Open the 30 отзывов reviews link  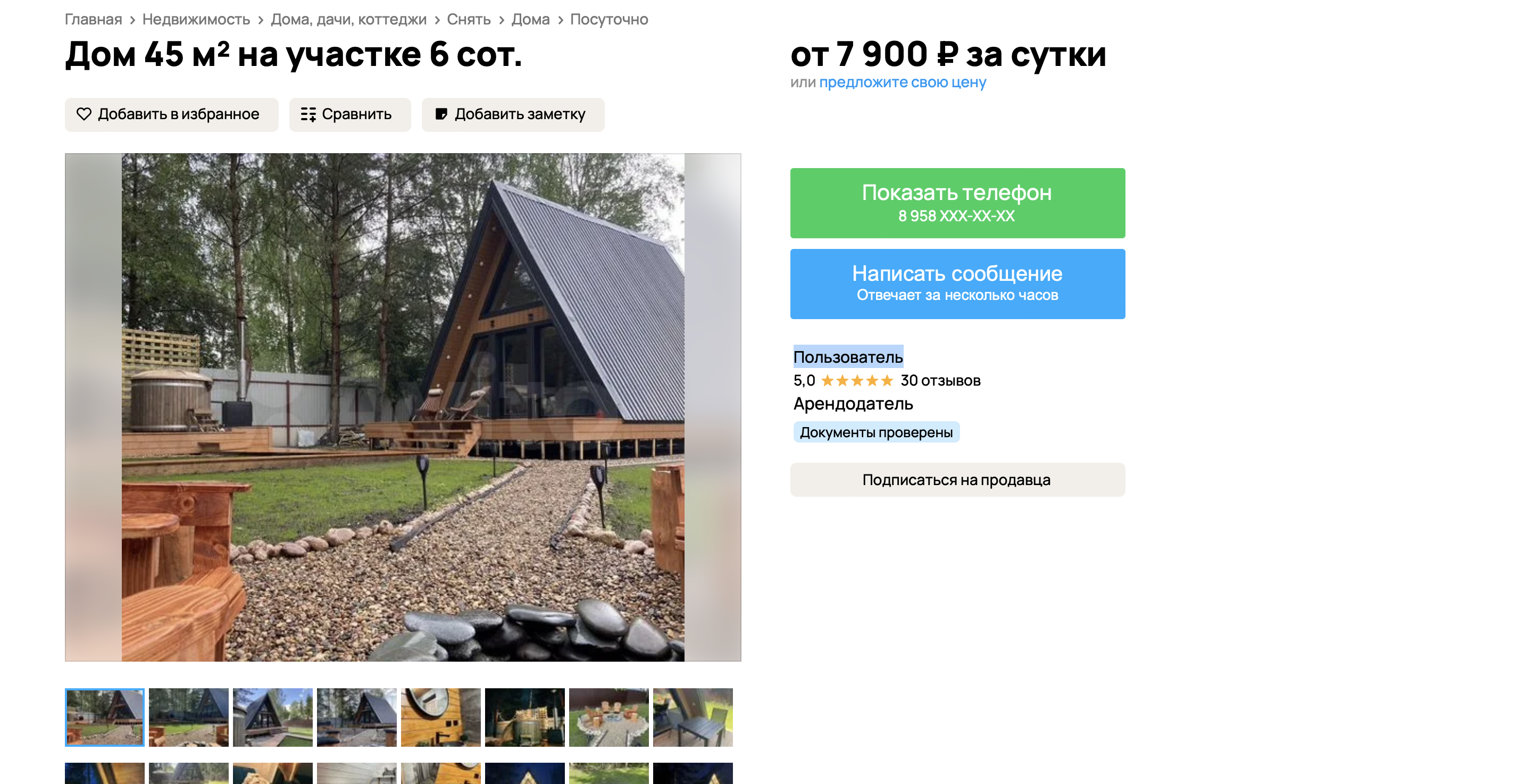click(940, 381)
